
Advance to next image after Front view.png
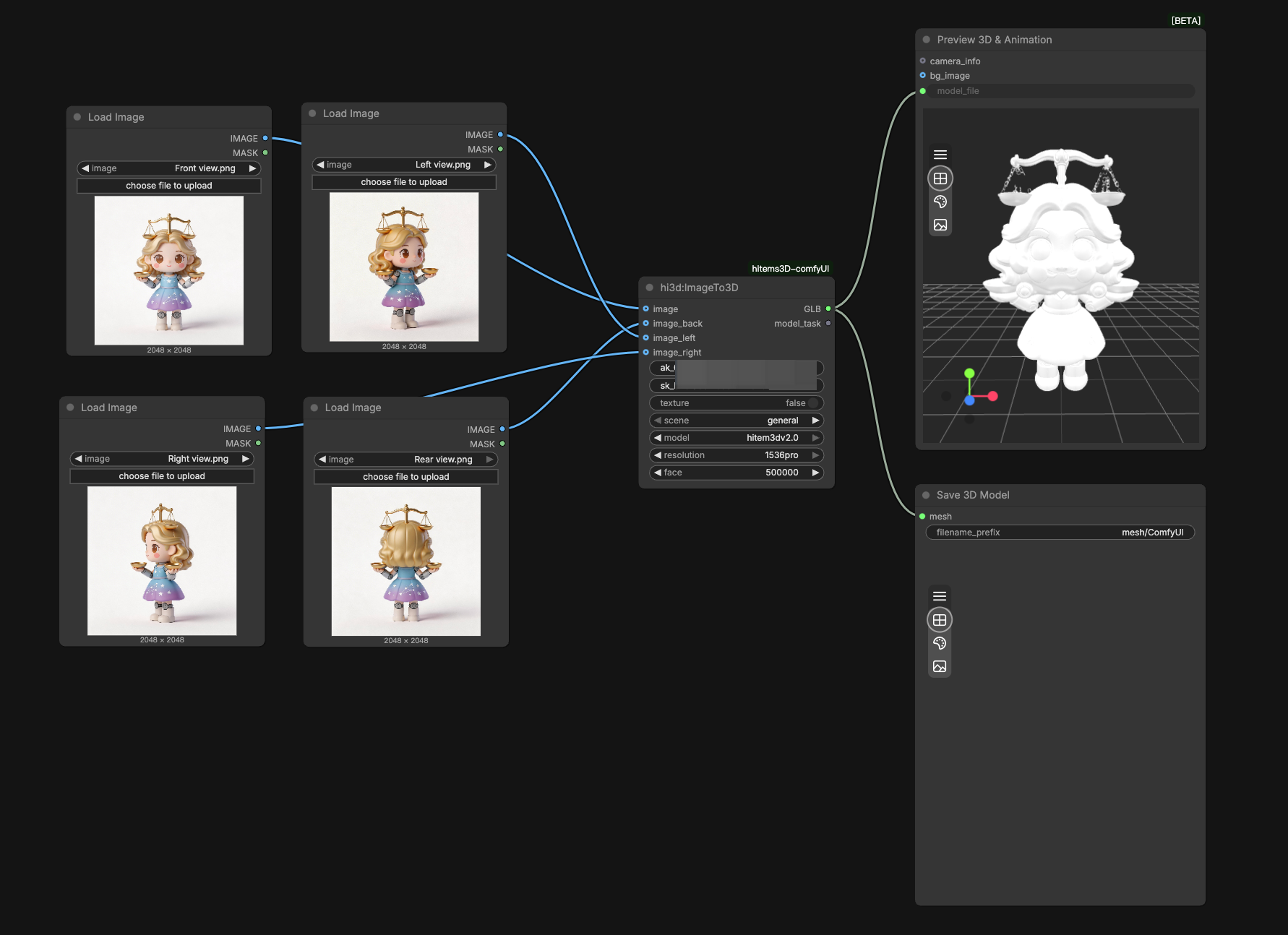coord(252,168)
